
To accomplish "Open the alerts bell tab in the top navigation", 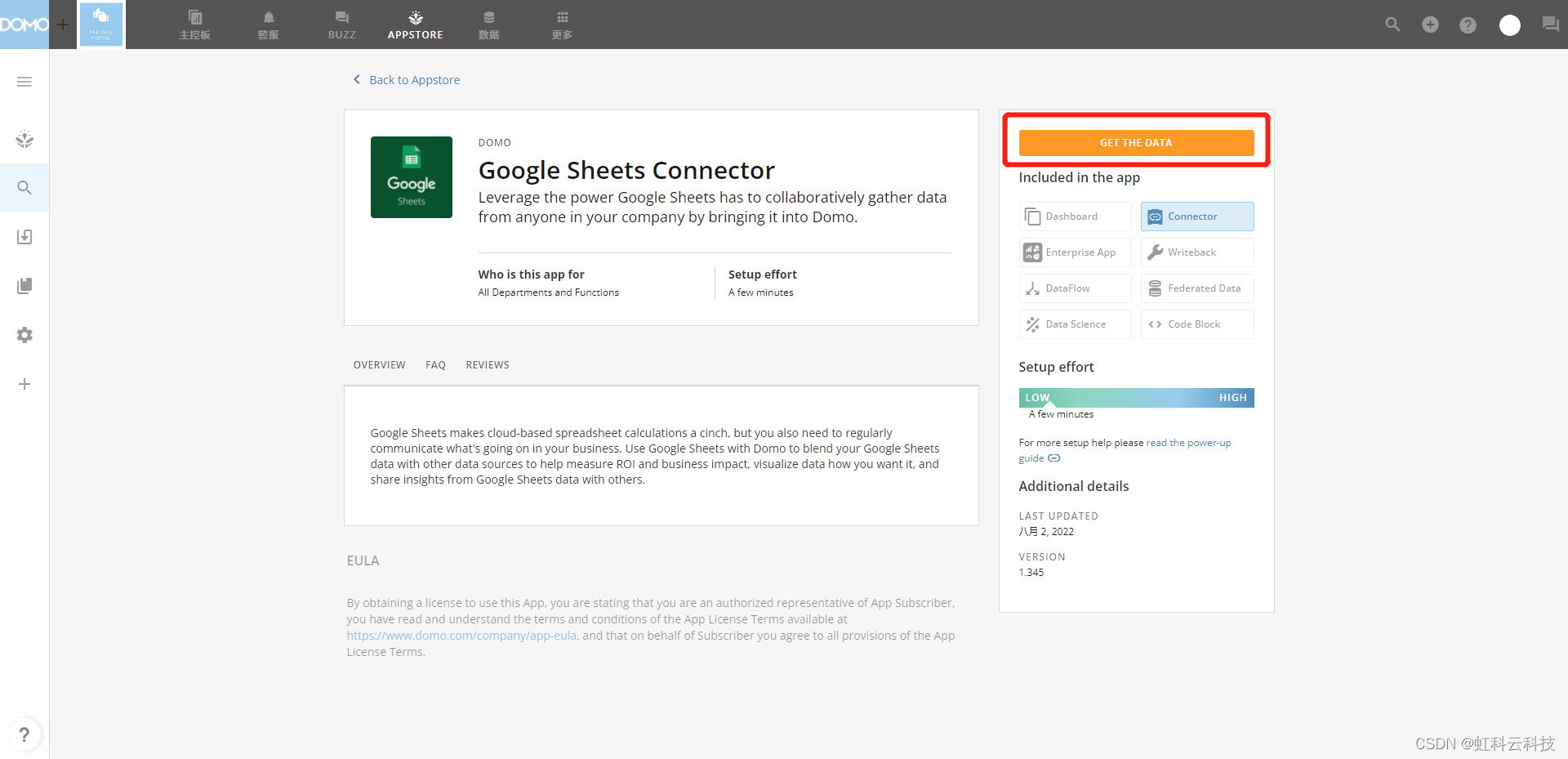I will (269, 25).
